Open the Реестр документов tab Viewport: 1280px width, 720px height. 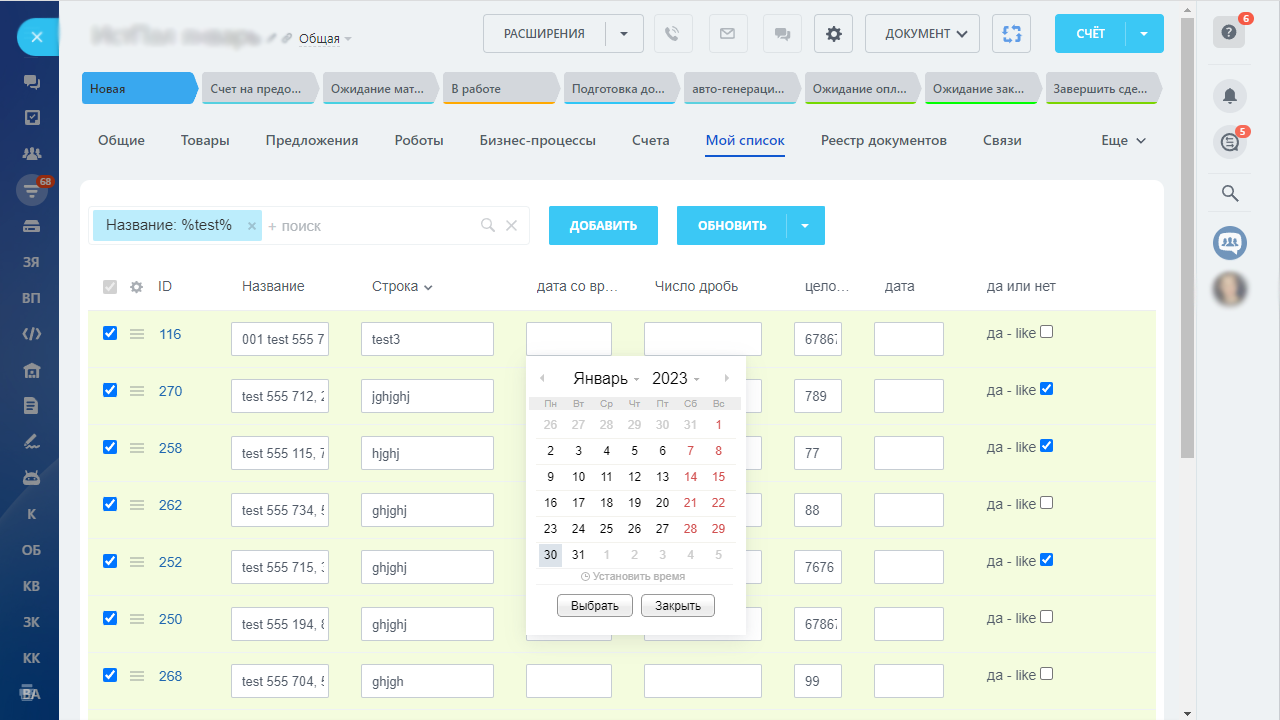pos(883,141)
